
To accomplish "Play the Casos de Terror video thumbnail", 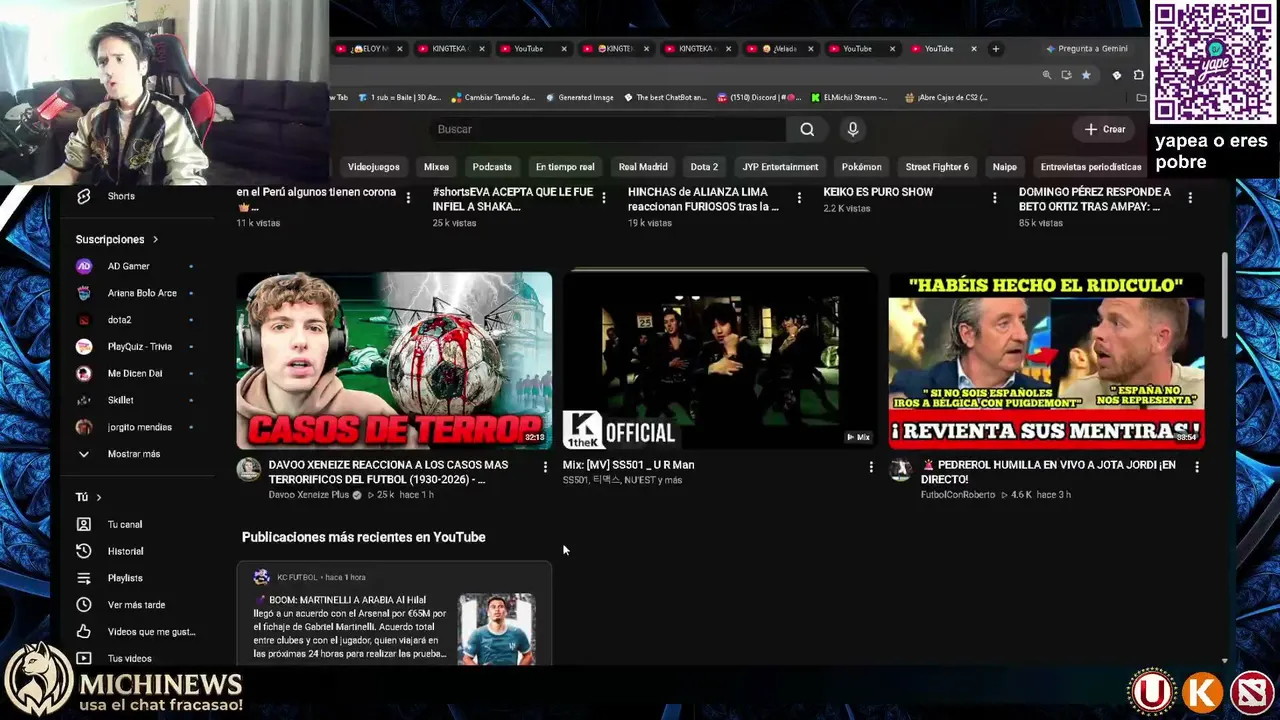I will [x=394, y=360].
